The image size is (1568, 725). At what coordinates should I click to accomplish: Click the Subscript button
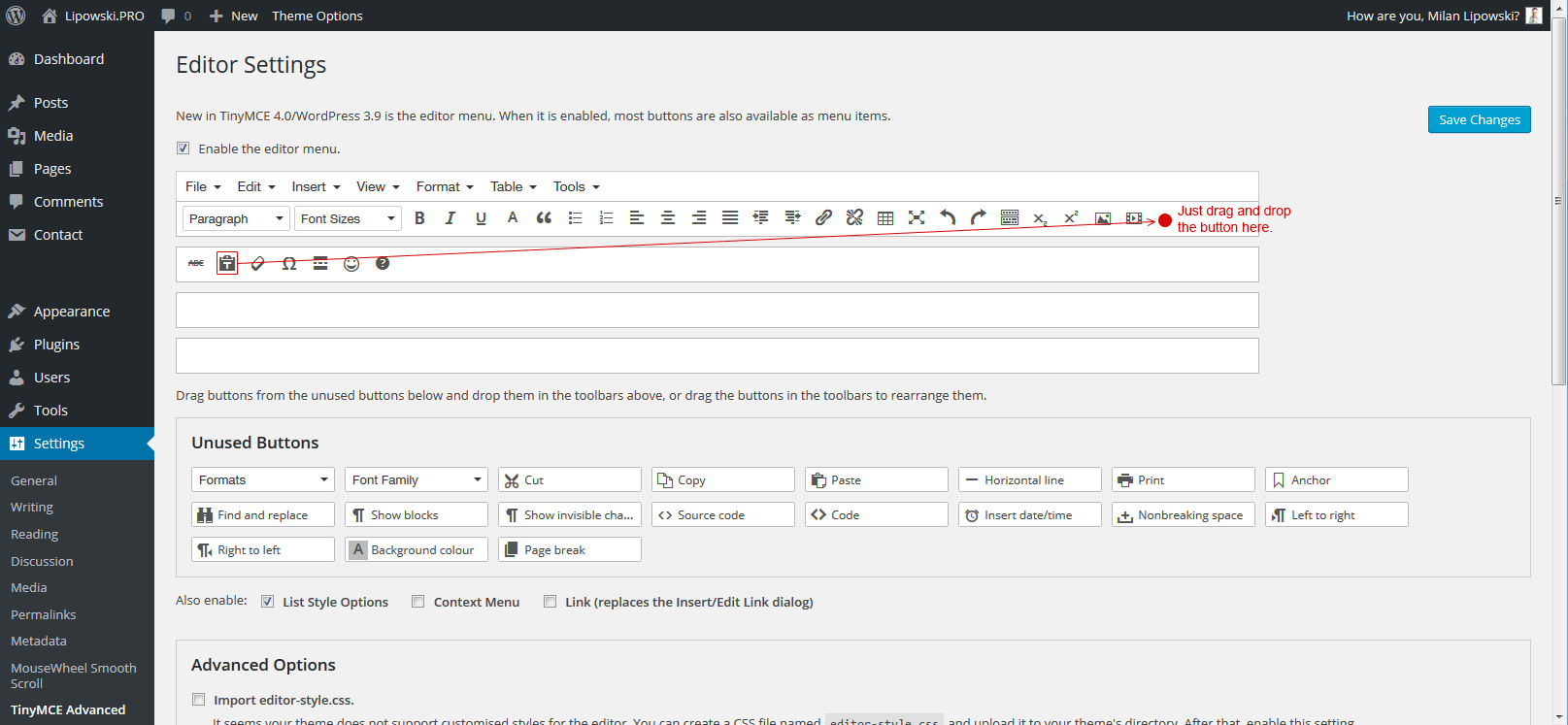(1041, 218)
